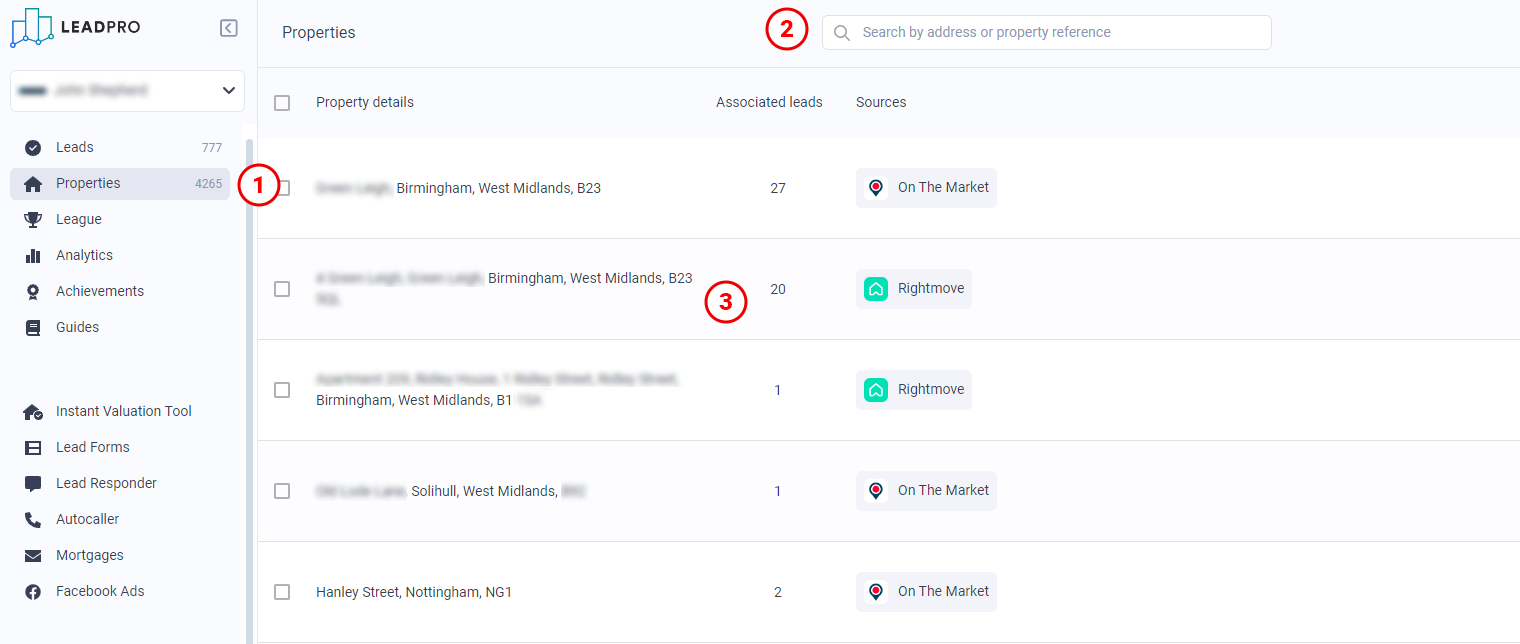Click the Analytics bar chart icon
Viewport: 1520px width, 644px height.
(x=33, y=256)
